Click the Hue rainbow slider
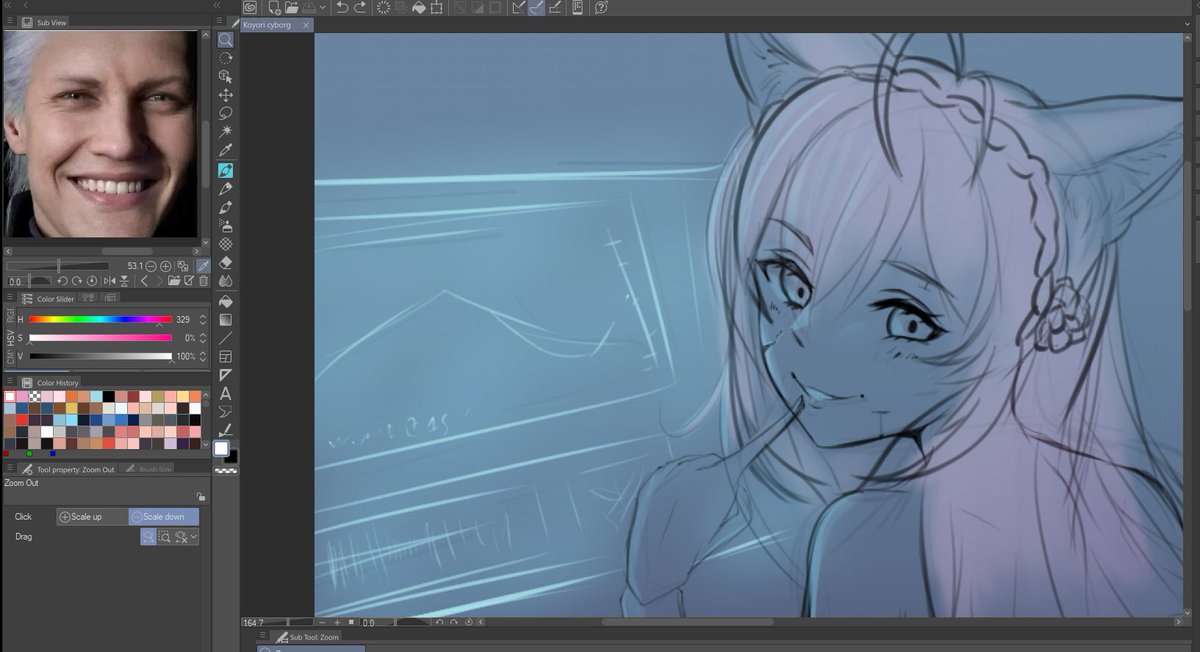This screenshot has width=1200, height=652. tap(100, 320)
